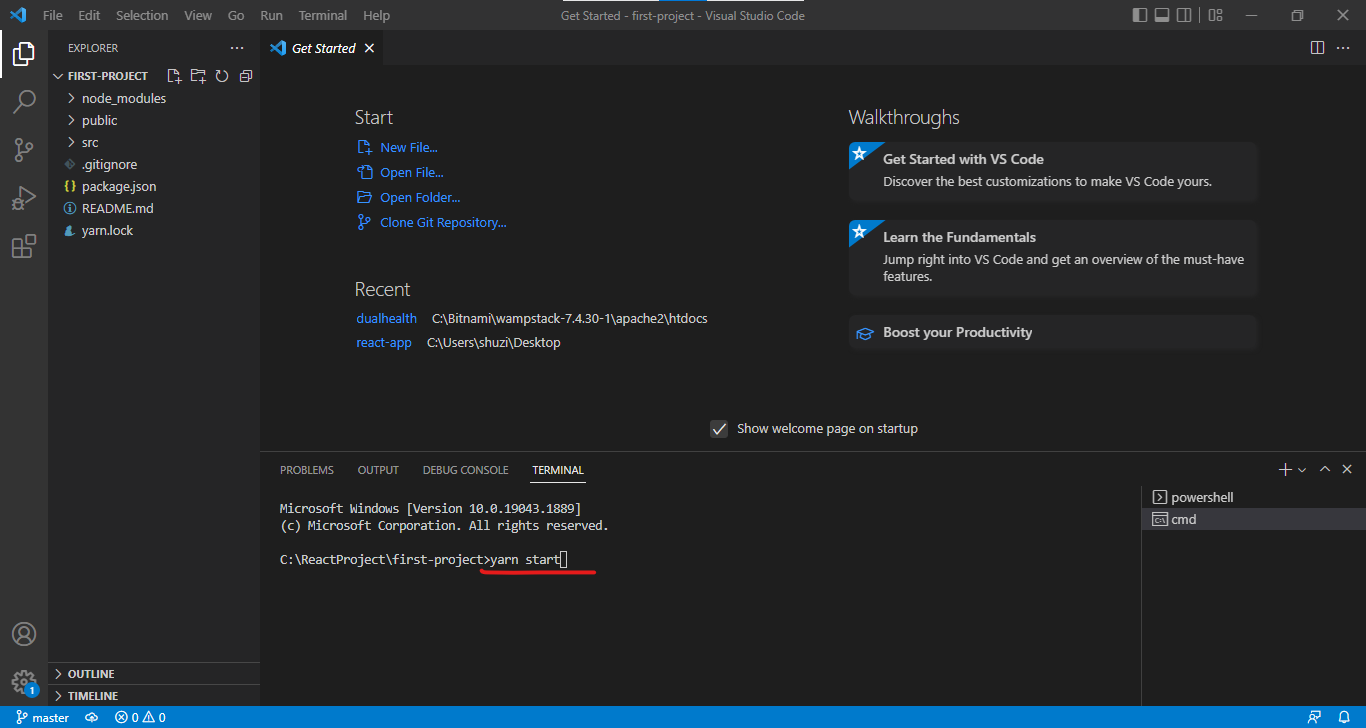
Task: Expand the public folder
Action: [x=154, y=120]
